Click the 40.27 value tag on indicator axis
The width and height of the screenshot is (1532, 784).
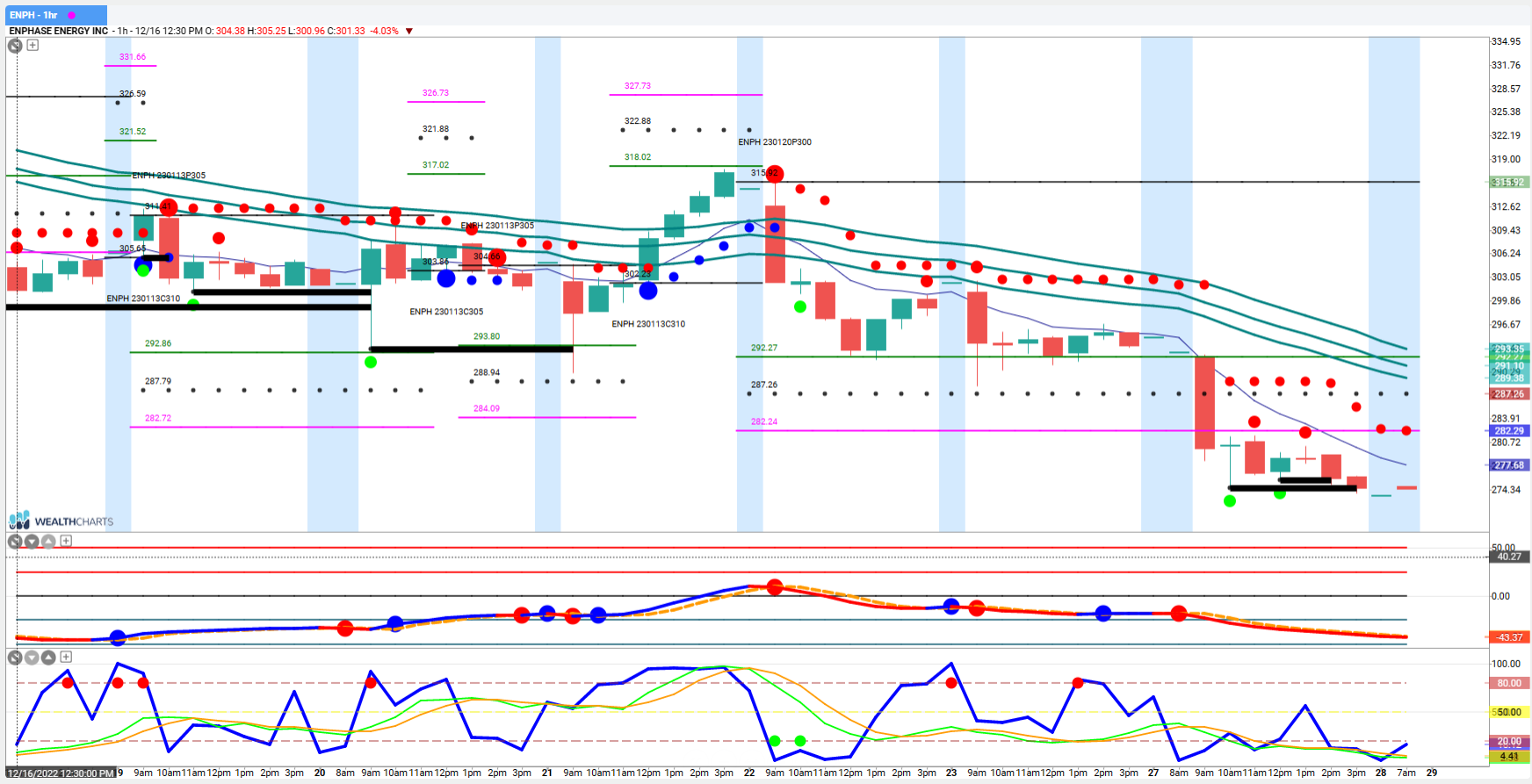click(x=1510, y=557)
